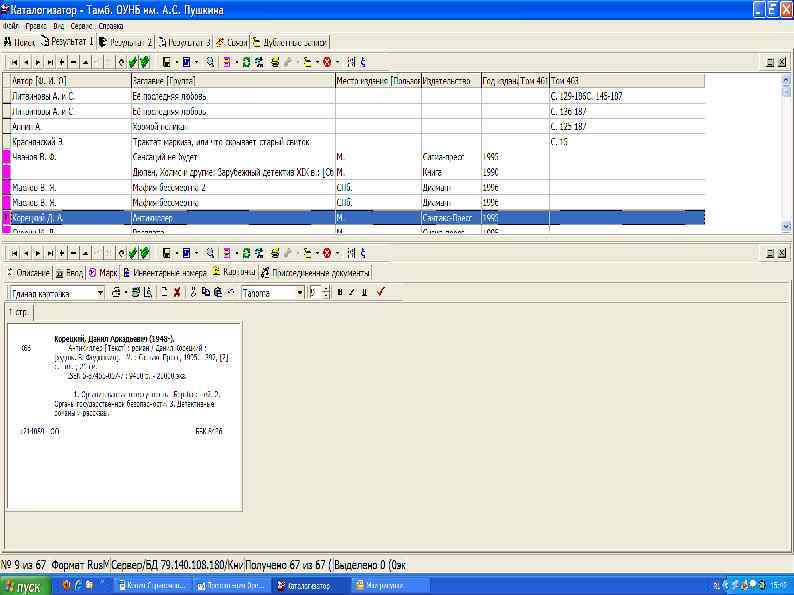This screenshot has width=794, height=595.
Task: Click the blue document icon in results toolbar
Action: pyautogui.click(x=186, y=62)
